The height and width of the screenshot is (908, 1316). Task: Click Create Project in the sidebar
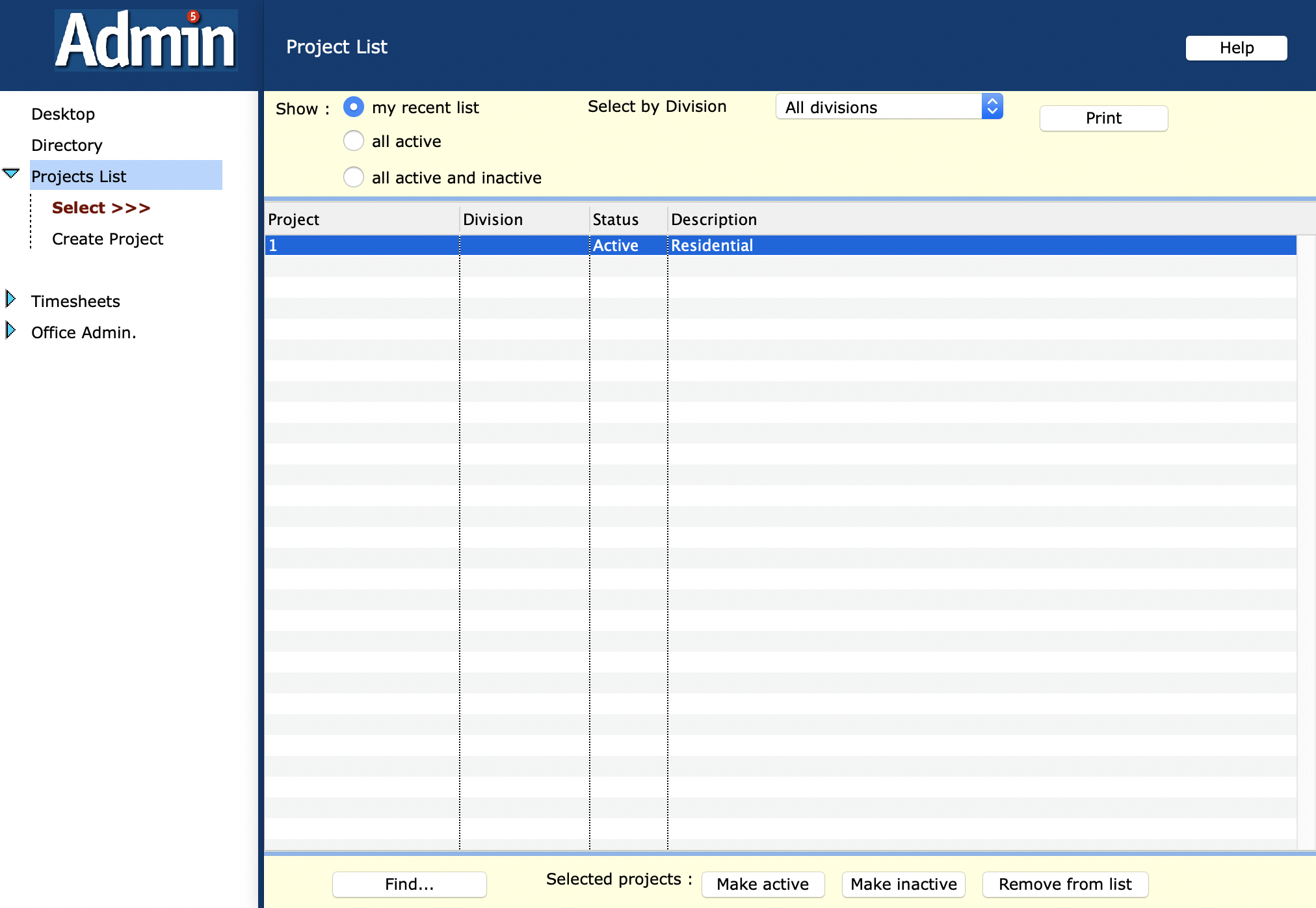click(107, 239)
